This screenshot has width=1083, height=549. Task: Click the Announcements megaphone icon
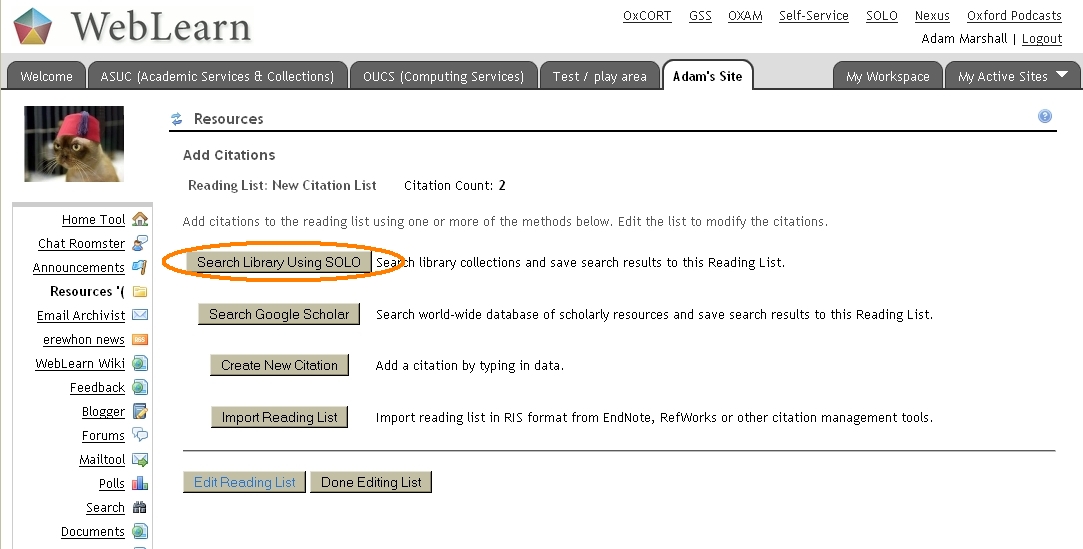pyautogui.click(x=140, y=267)
